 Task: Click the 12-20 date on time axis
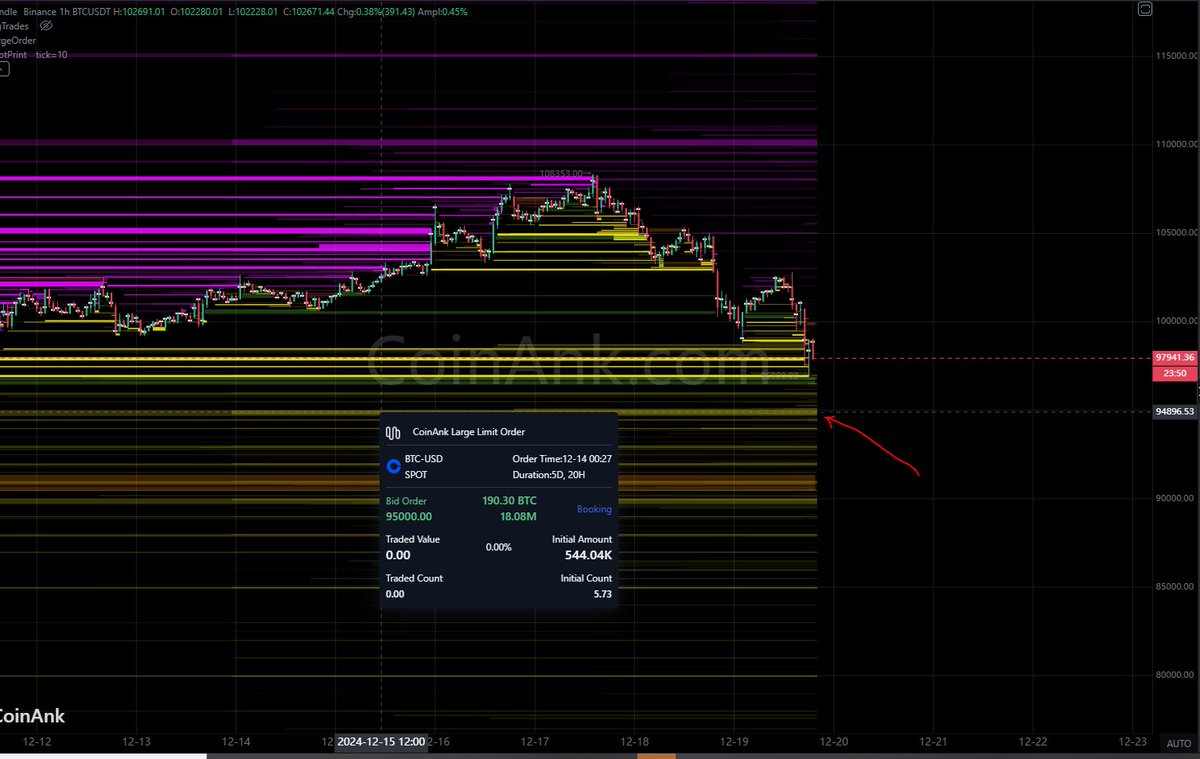pyautogui.click(x=834, y=742)
